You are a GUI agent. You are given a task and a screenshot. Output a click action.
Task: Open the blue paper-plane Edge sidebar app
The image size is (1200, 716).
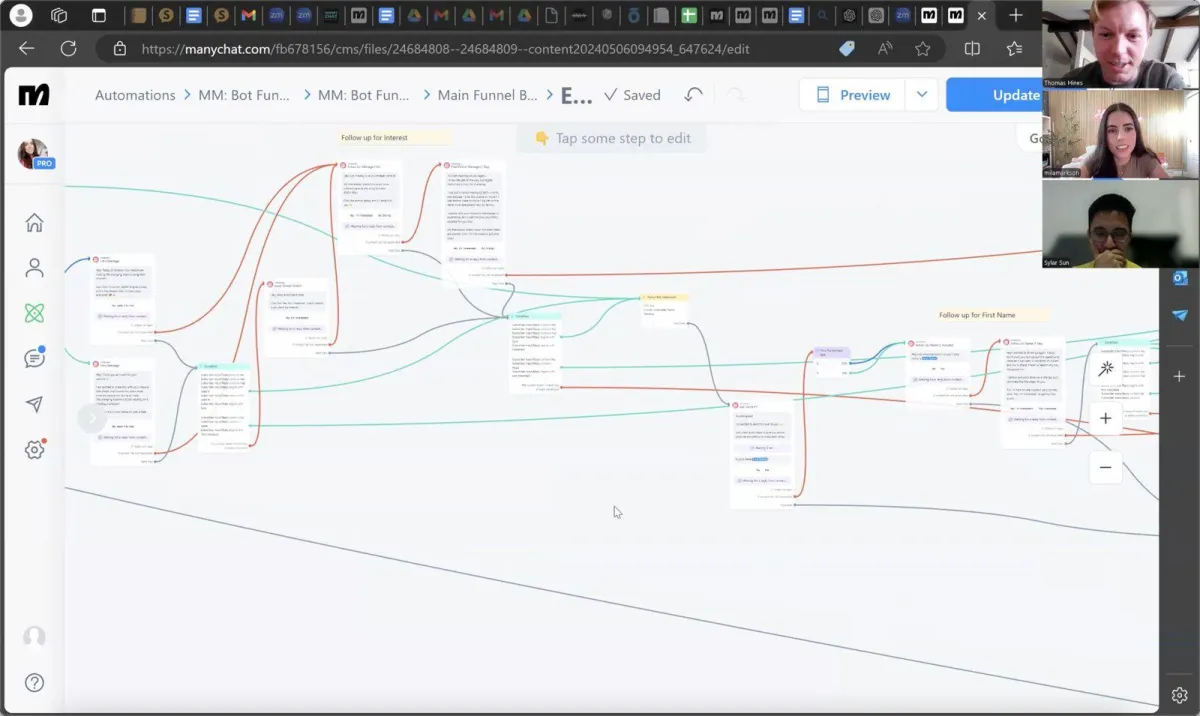(x=1179, y=315)
